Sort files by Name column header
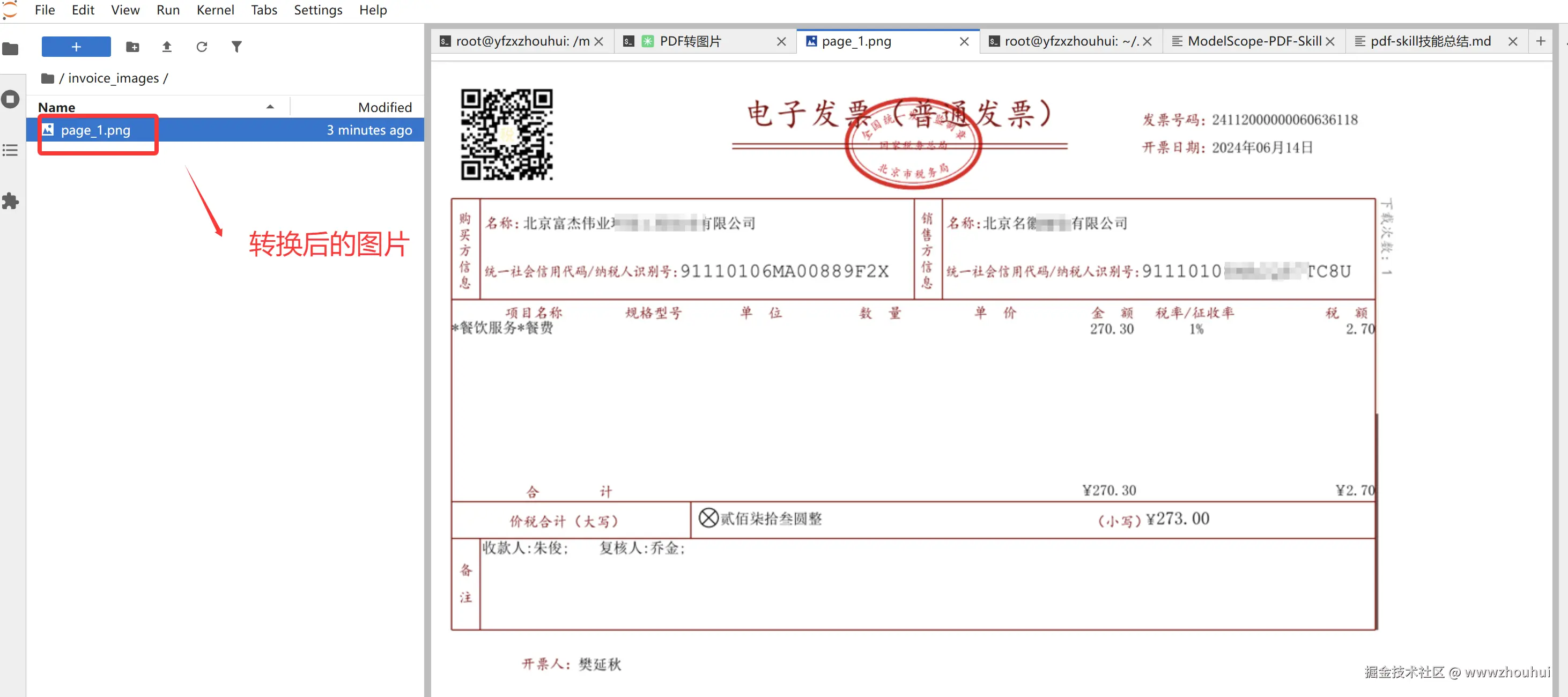 (57, 107)
